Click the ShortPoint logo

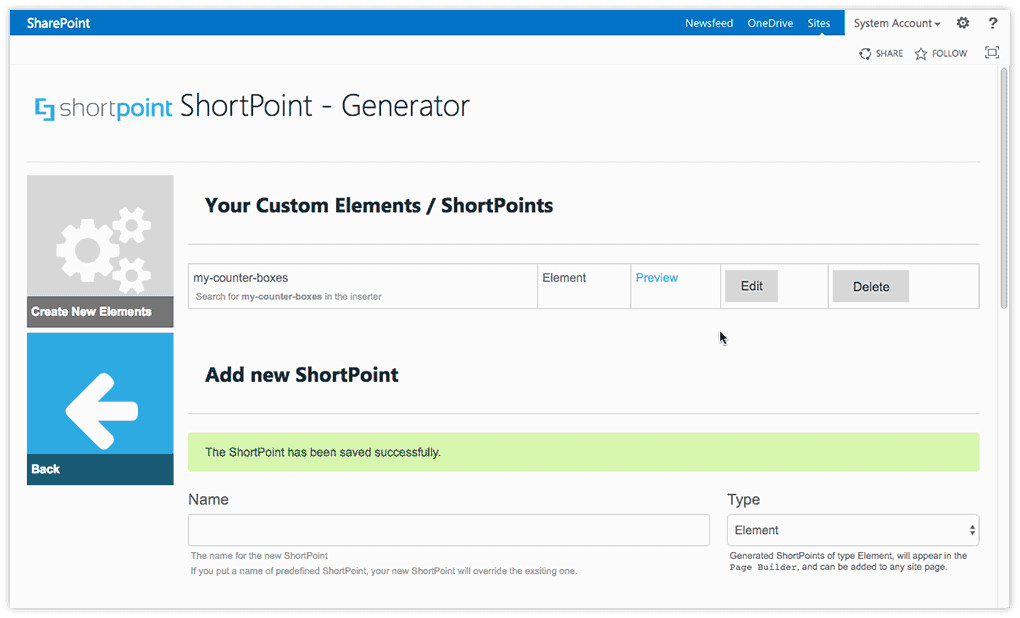(103, 108)
